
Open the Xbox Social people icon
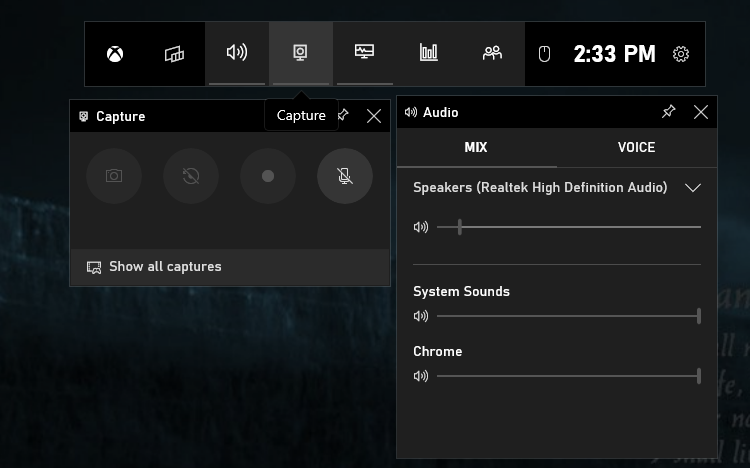492,53
